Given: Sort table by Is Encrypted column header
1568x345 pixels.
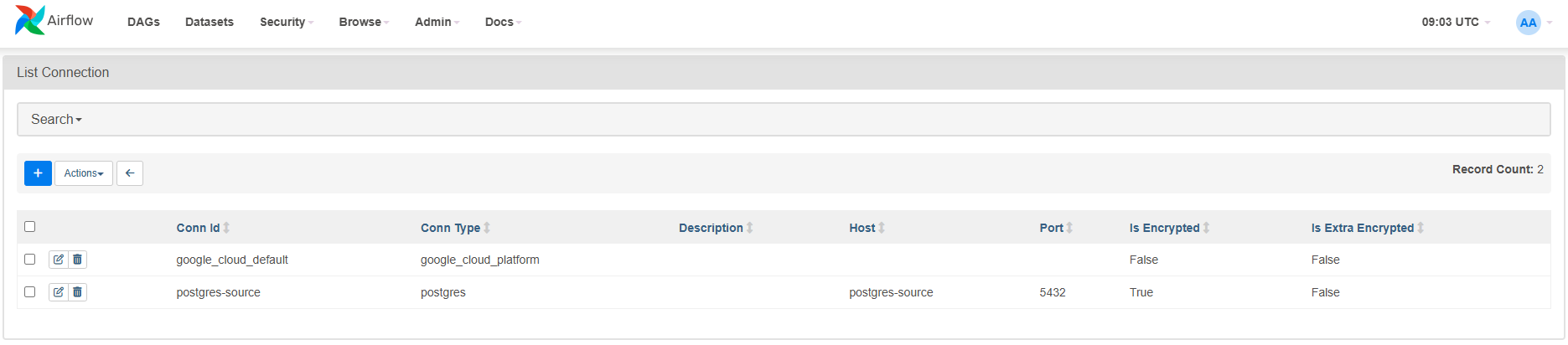Looking at the screenshot, I should tap(1164, 228).
